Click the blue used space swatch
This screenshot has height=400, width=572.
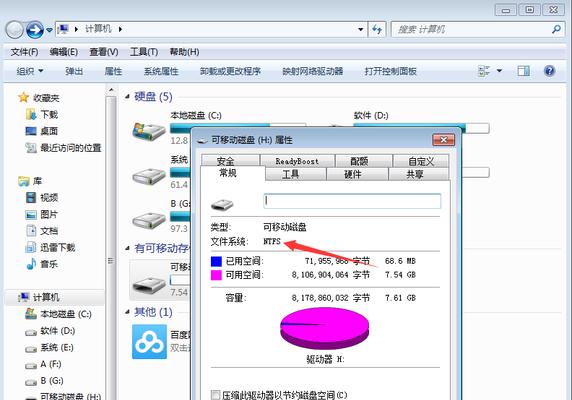pos(216,261)
